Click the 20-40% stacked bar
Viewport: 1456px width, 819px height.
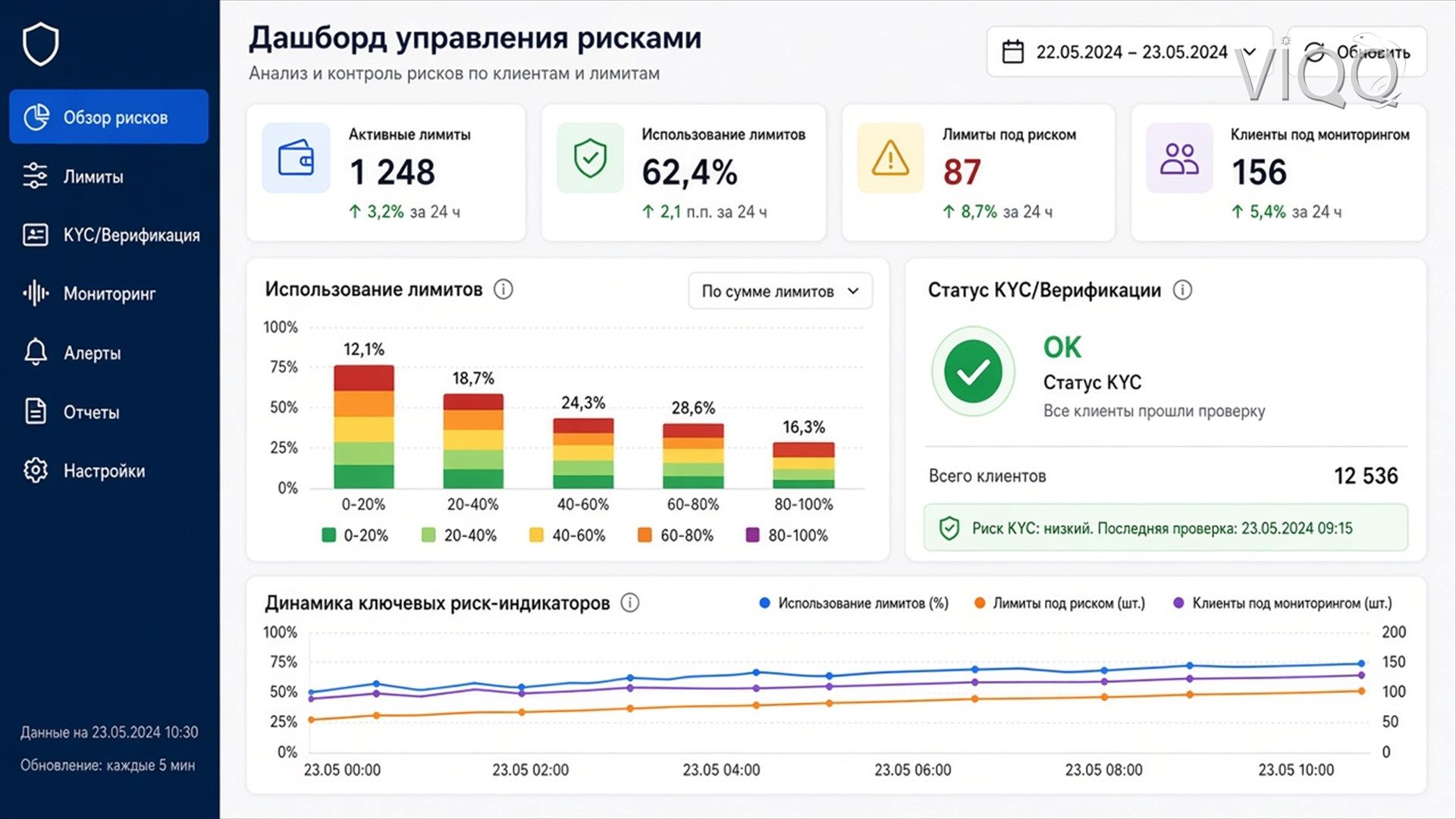(x=473, y=441)
